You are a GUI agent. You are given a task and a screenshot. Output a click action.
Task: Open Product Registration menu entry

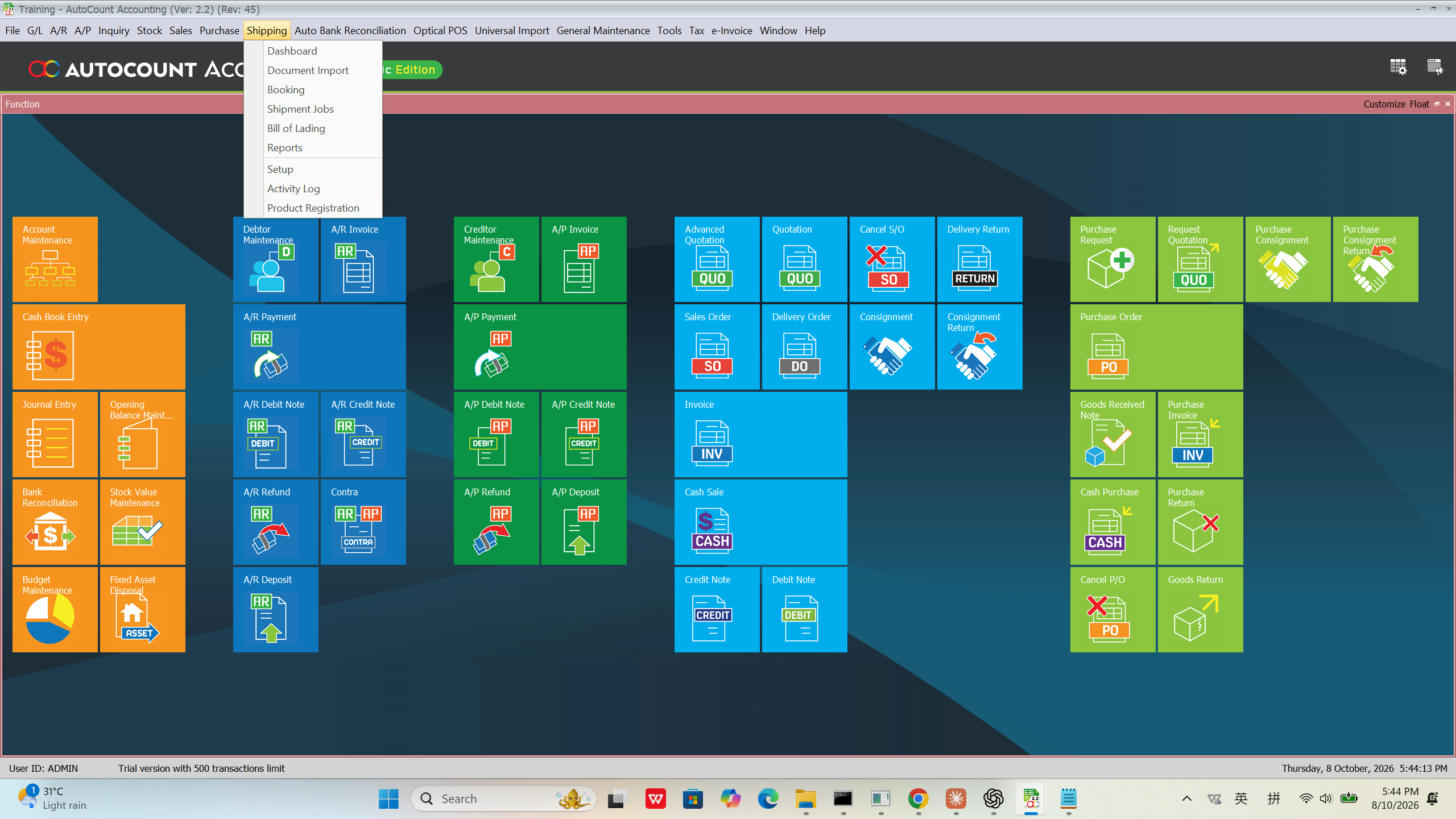tap(313, 208)
